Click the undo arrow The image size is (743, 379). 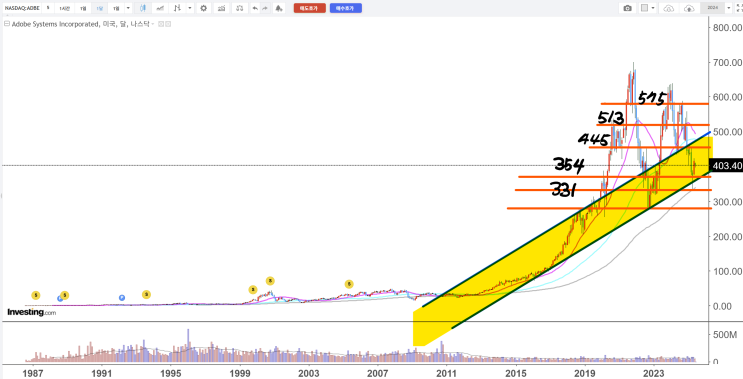pos(255,8)
